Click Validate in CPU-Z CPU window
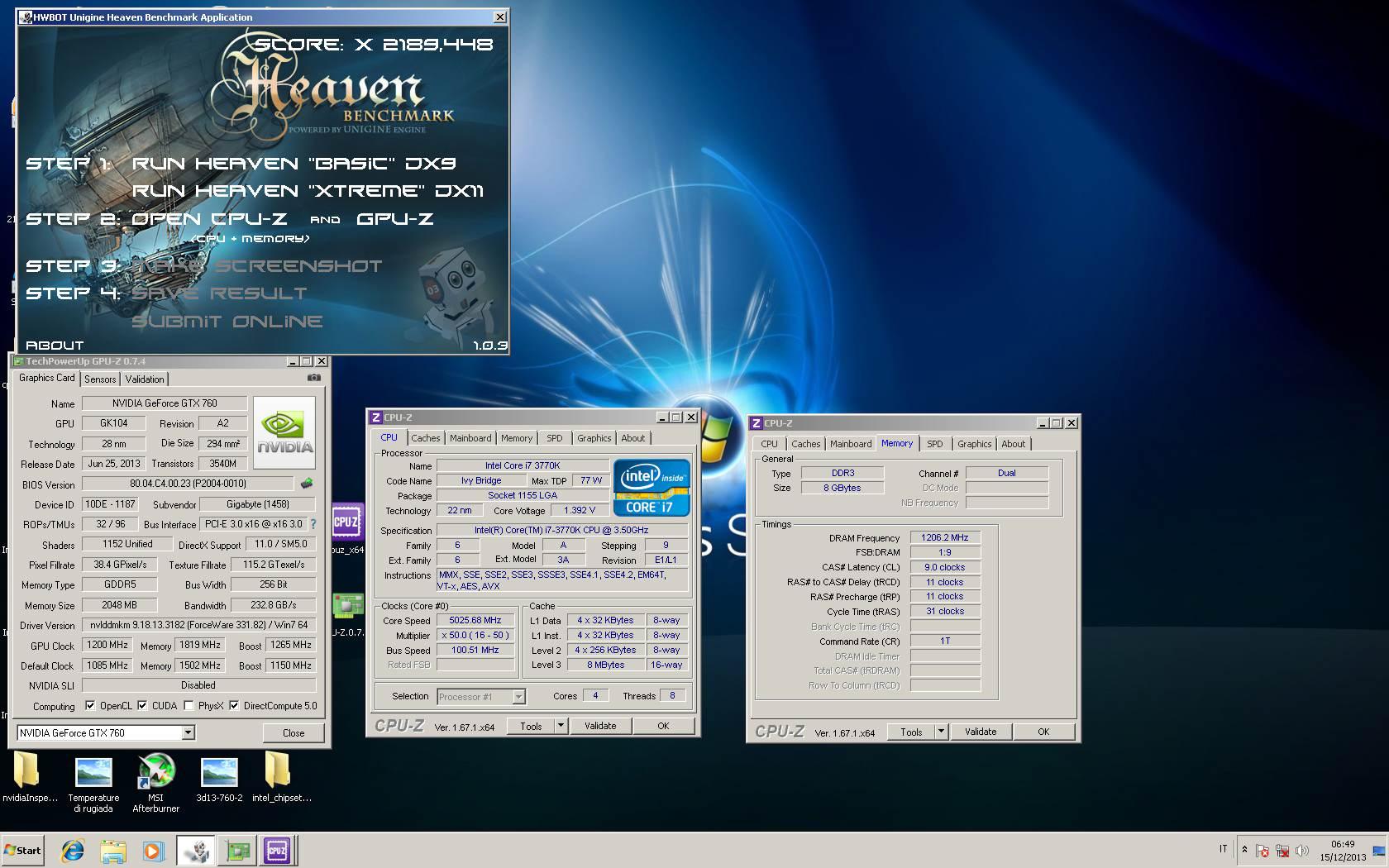Viewport: 1389px width, 868px height. [x=600, y=726]
